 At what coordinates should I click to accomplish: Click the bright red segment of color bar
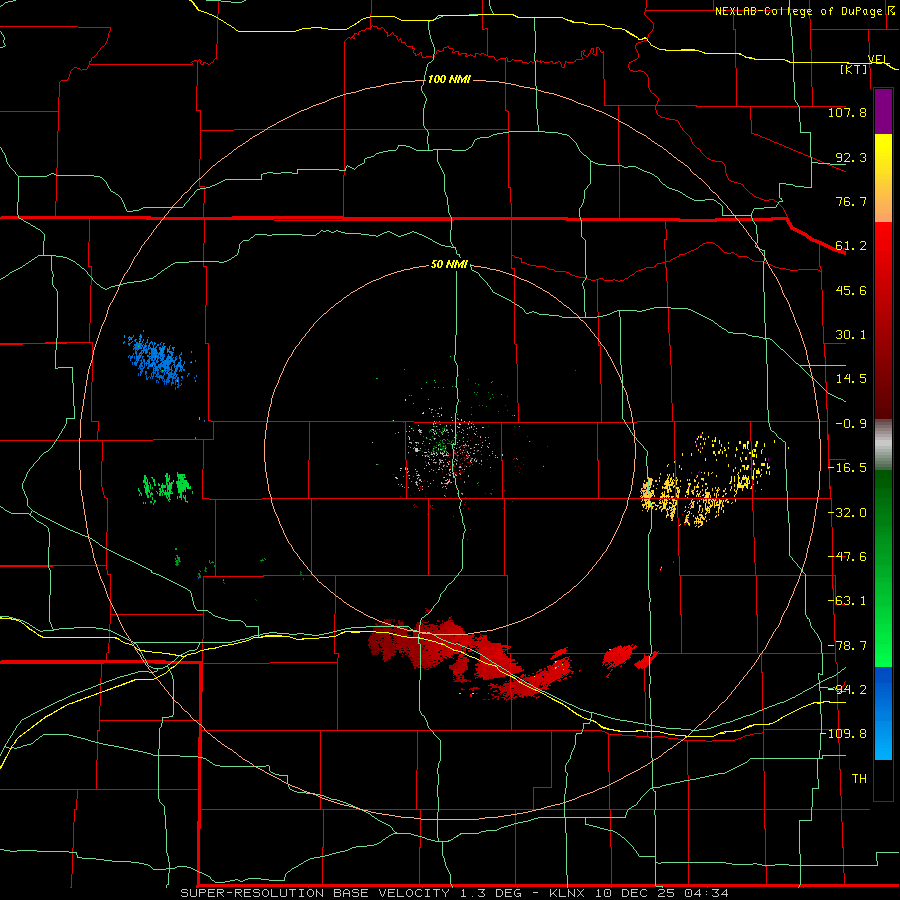(883, 253)
